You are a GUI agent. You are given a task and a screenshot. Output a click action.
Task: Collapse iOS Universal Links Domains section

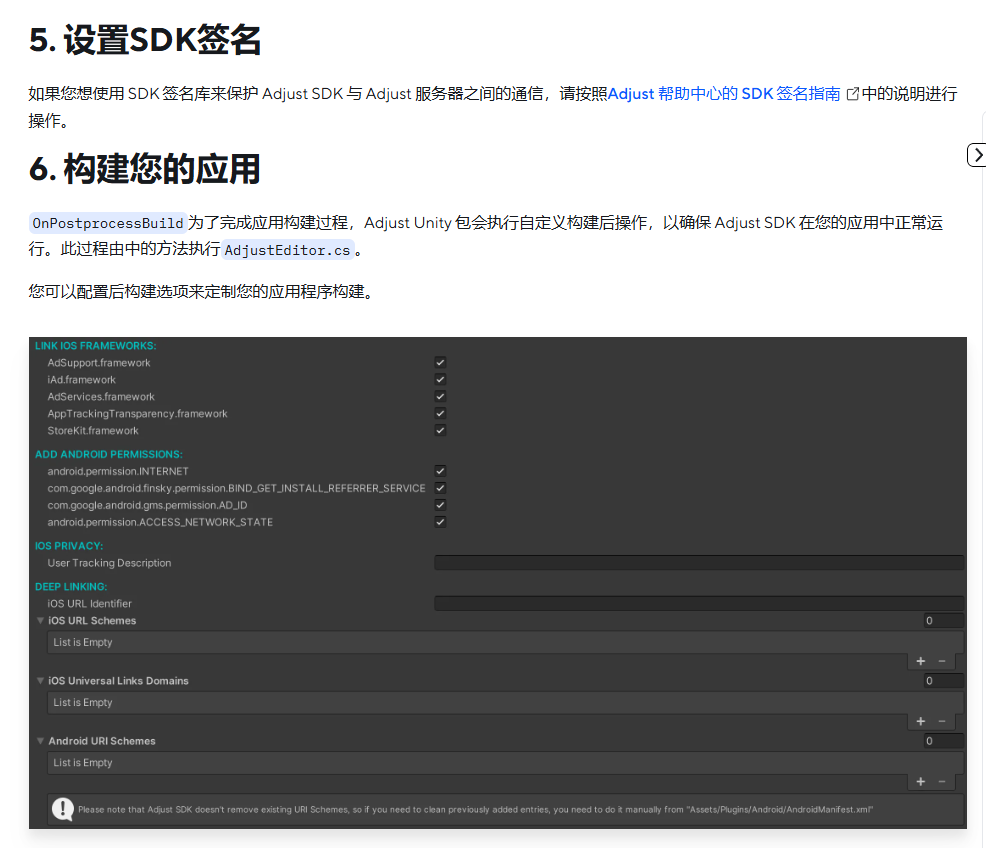pyautogui.click(x=41, y=681)
